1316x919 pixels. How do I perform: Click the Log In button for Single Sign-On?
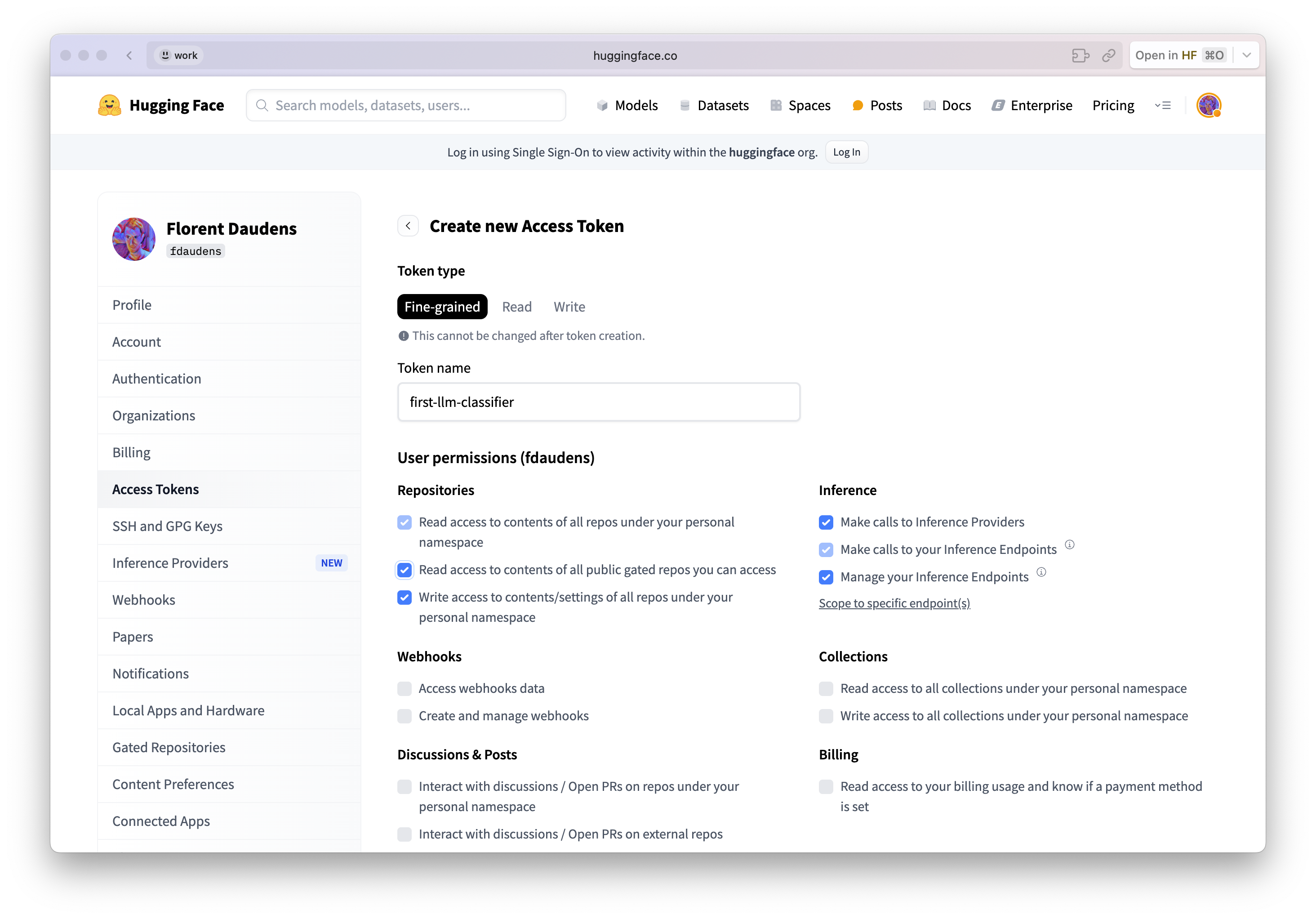tap(847, 152)
